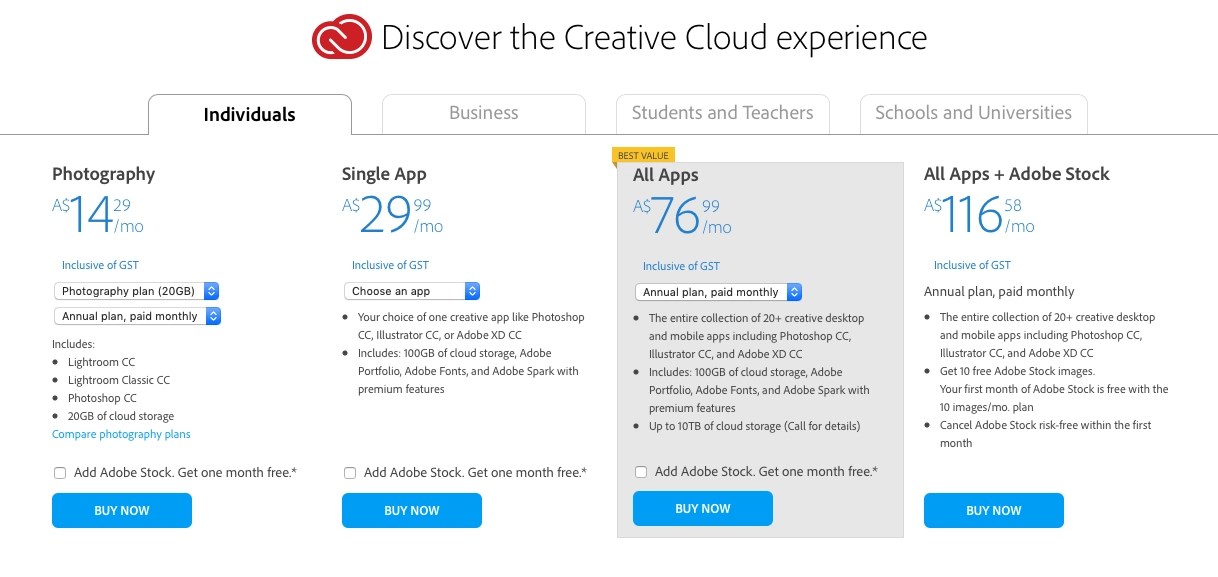This screenshot has height=577, width=1218.
Task: Select the Schools and Universities tab
Action: click(x=972, y=113)
